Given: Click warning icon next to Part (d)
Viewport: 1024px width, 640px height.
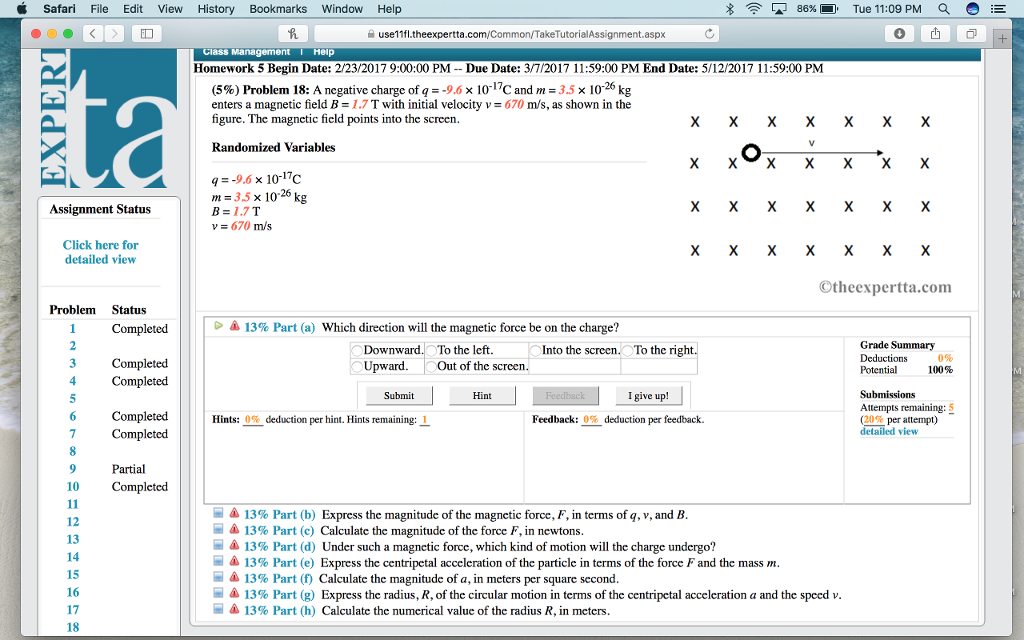Looking at the screenshot, I should click(x=234, y=545).
